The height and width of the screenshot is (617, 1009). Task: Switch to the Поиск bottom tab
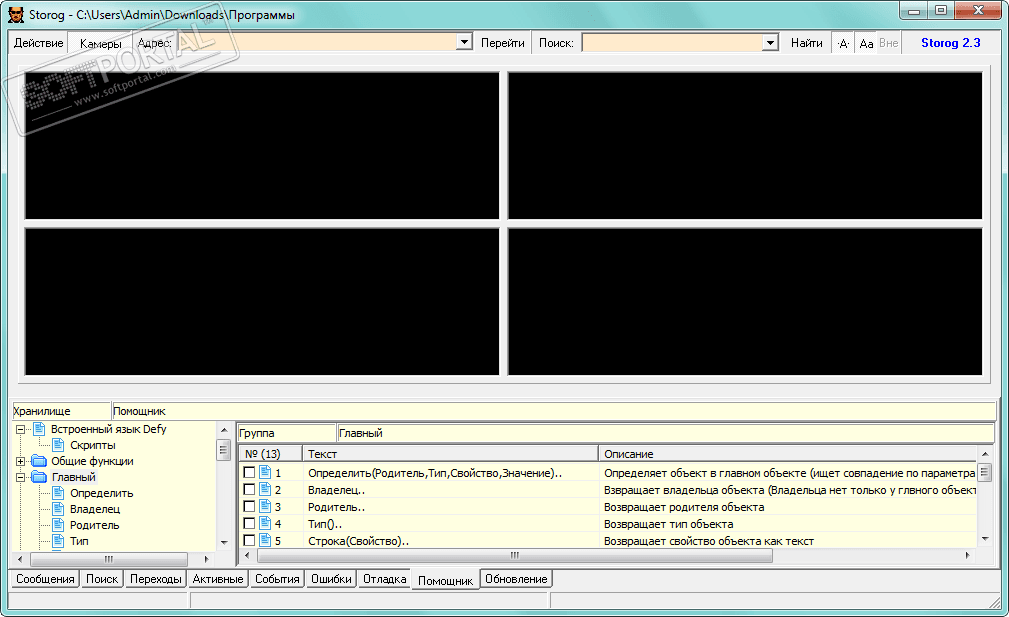(102, 579)
